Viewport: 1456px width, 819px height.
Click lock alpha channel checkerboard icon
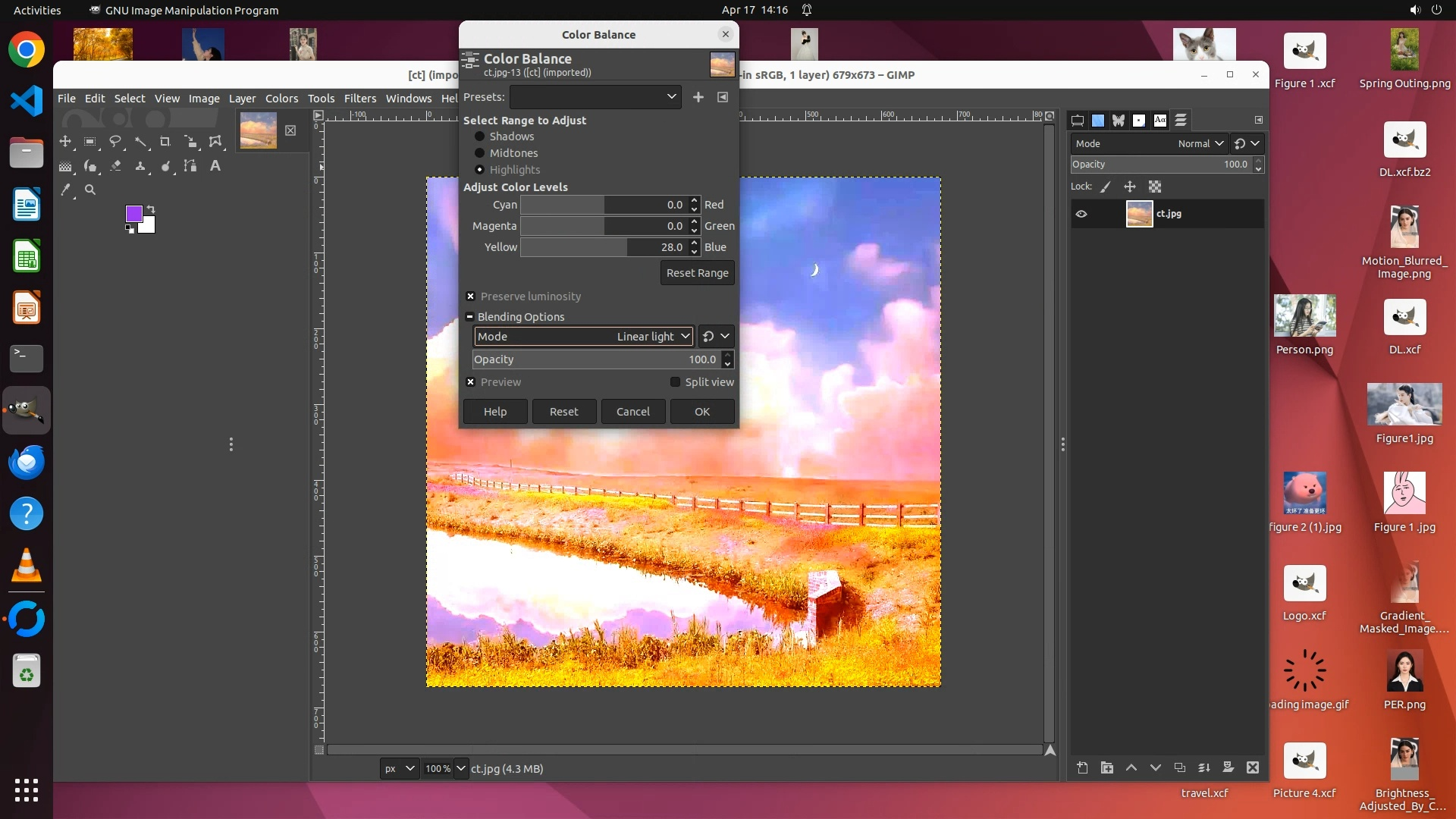click(1155, 187)
